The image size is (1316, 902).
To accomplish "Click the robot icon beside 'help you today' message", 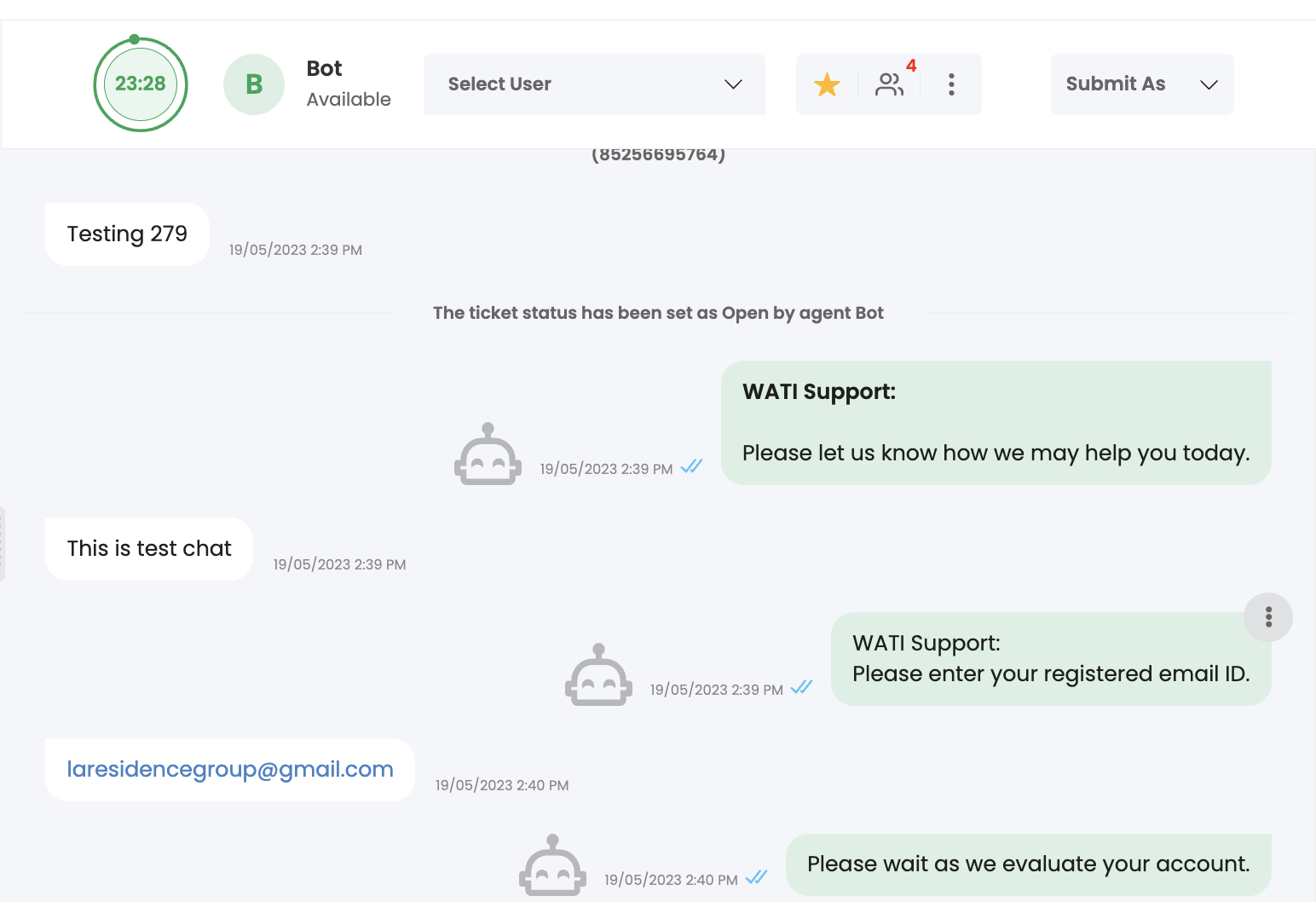I will click(488, 454).
